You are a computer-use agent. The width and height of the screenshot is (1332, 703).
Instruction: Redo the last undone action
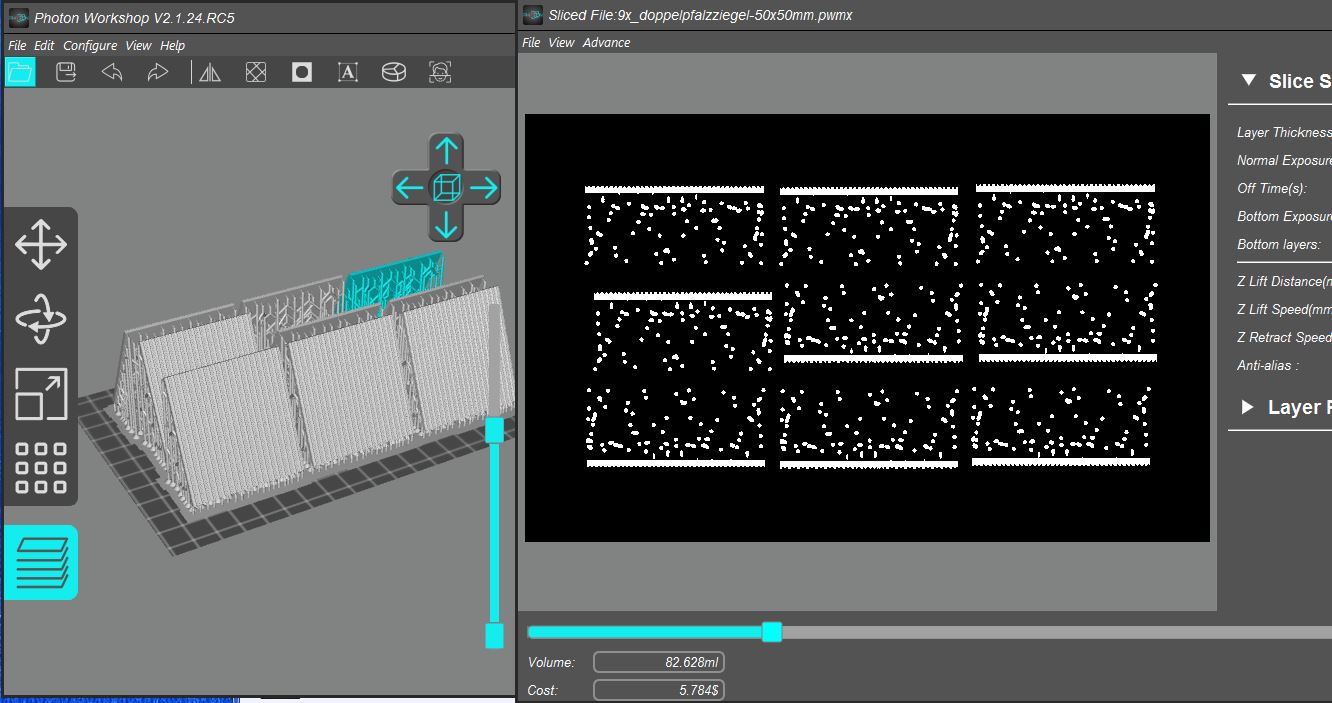(x=158, y=72)
